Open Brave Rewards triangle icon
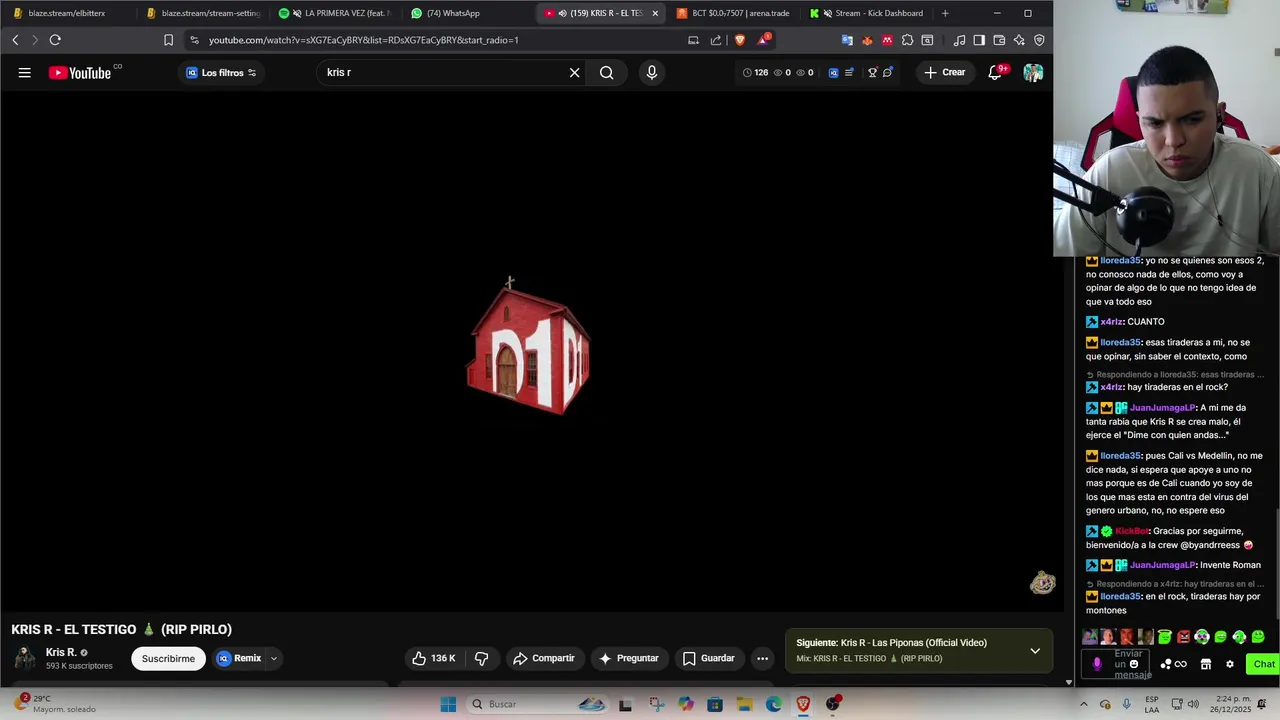The width and height of the screenshot is (1280, 720). coord(765,40)
